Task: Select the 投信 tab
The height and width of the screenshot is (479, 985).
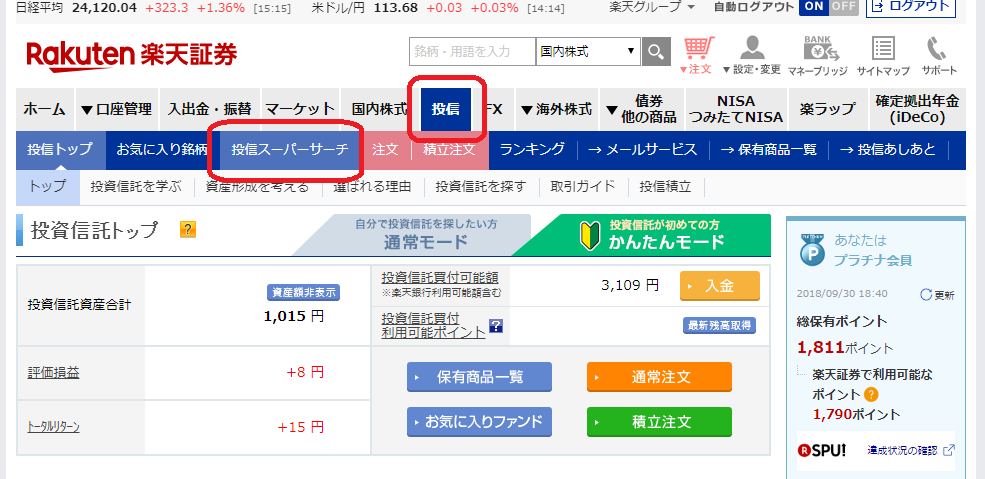Action: coord(446,109)
